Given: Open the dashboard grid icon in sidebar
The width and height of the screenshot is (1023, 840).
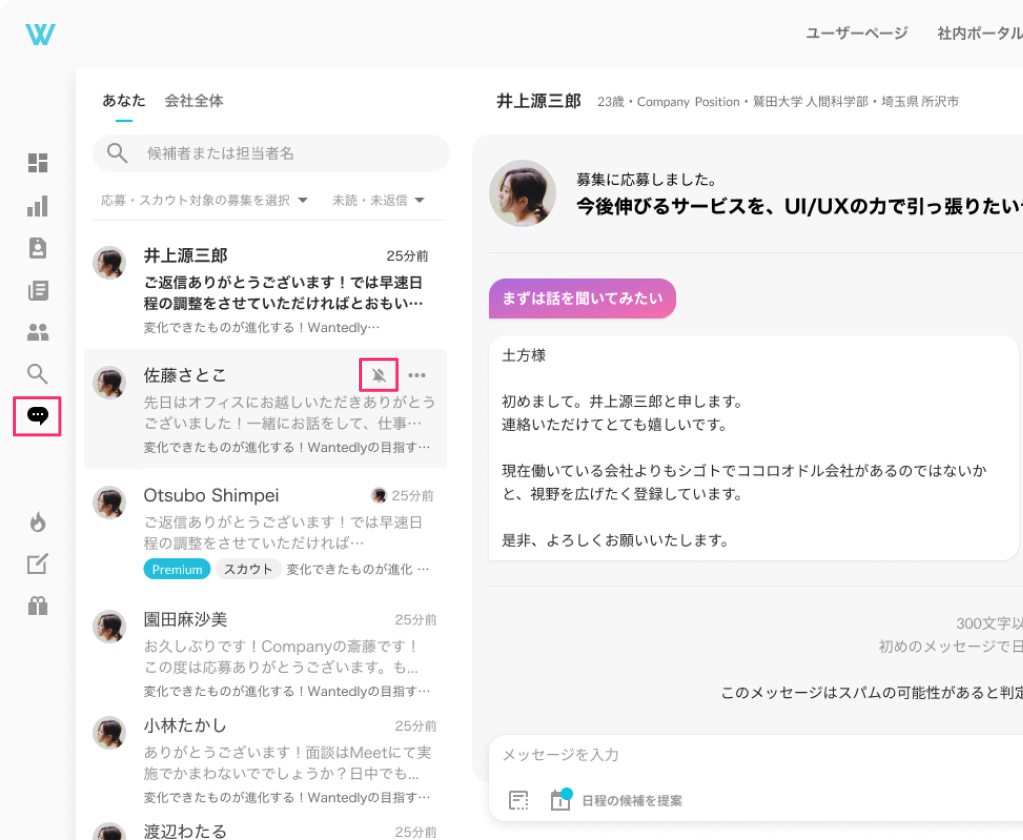Looking at the screenshot, I should (x=37, y=162).
